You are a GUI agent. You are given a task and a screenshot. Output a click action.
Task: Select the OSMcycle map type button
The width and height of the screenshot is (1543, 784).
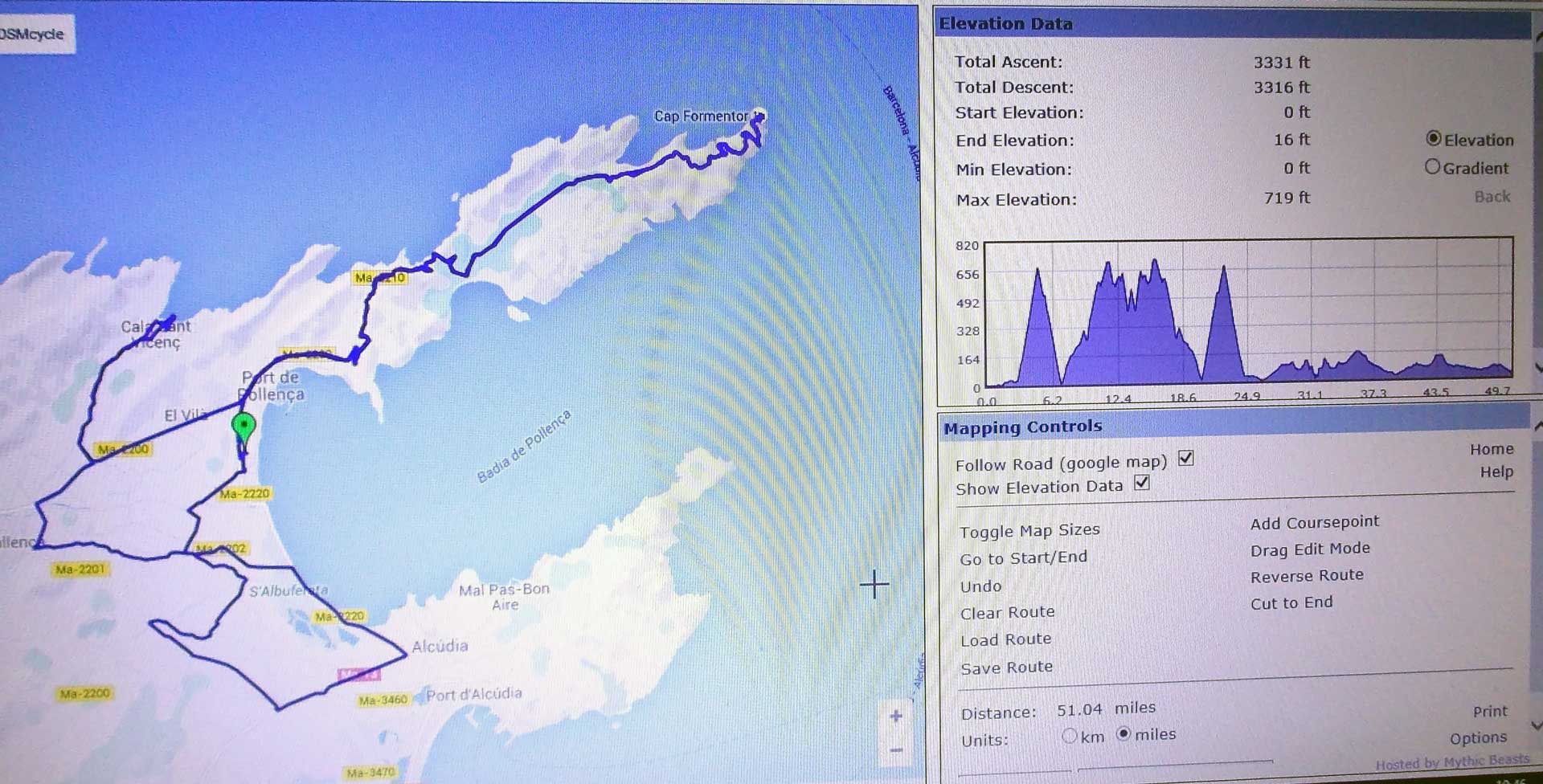(x=34, y=34)
